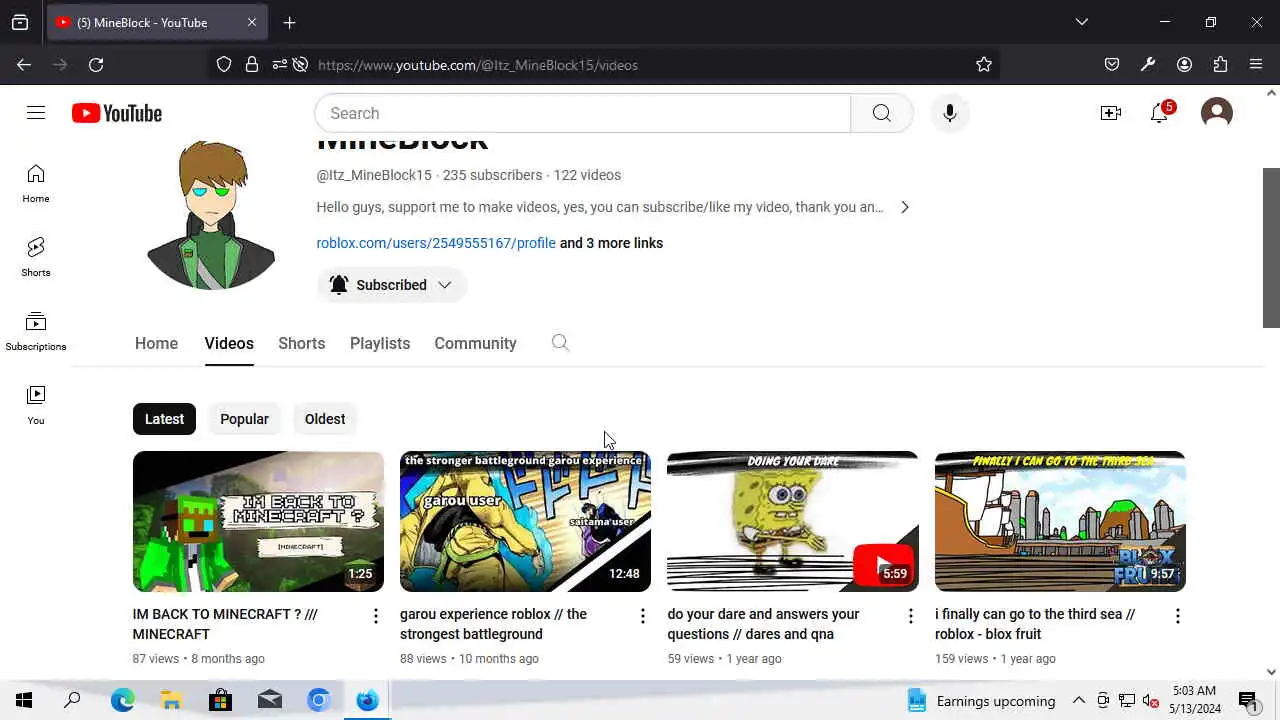Click the YouTube logo

click(117, 113)
